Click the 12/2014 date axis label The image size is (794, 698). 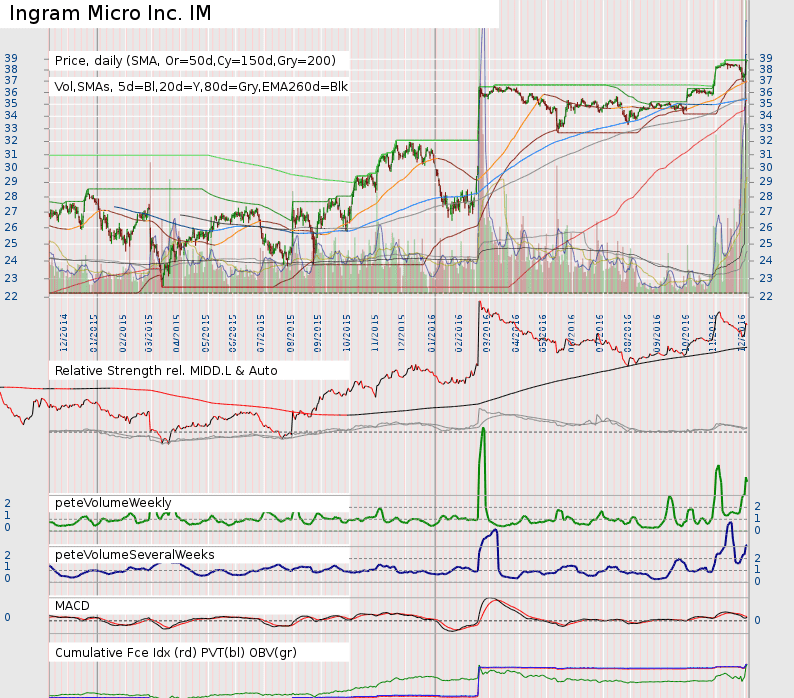point(64,333)
